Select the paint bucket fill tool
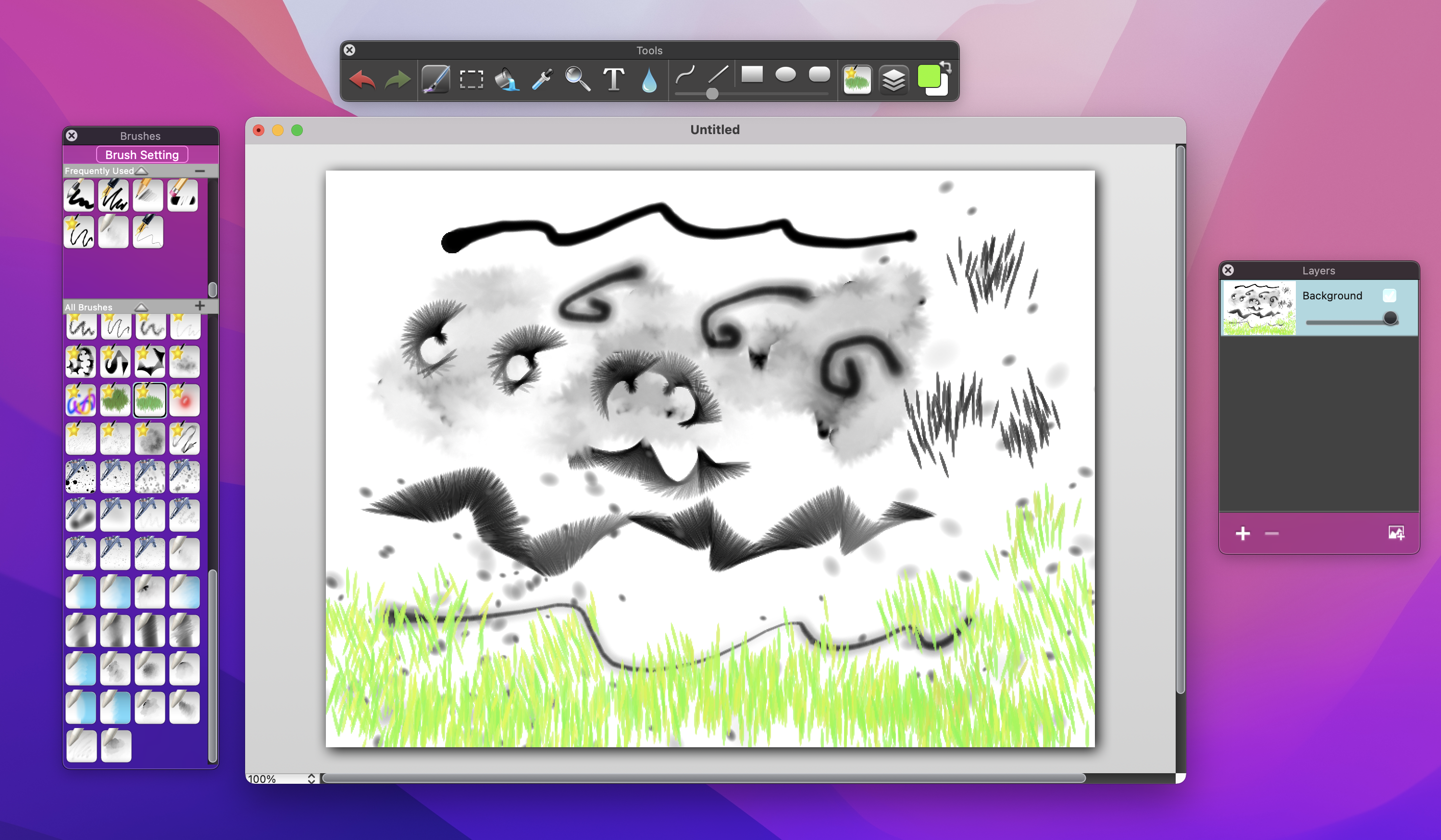Viewport: 1441px width, 840px height. pyautogui.click(x=507, y=79)
